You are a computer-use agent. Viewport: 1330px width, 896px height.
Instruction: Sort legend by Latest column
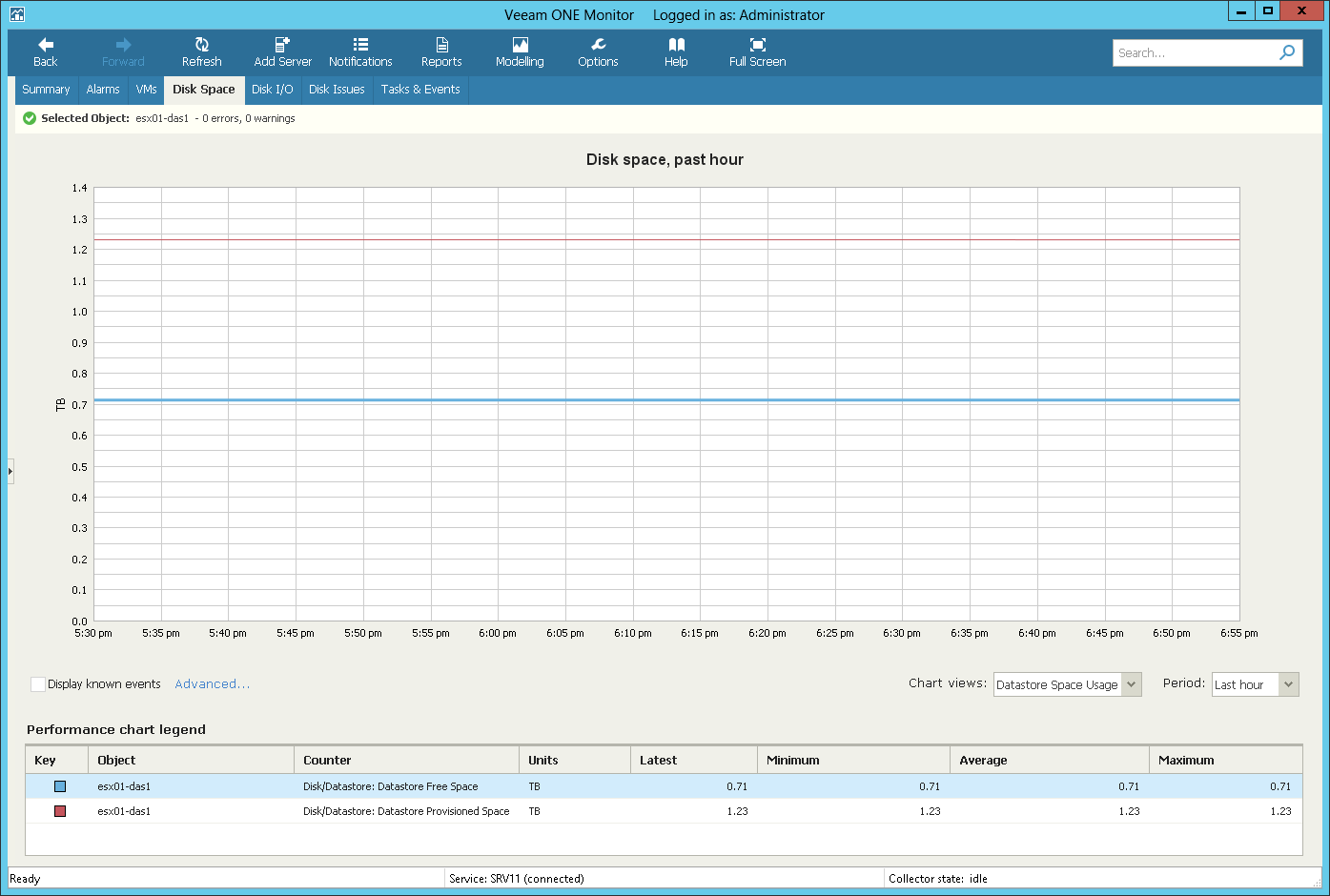pyautogui.click(x=694, y=760)
